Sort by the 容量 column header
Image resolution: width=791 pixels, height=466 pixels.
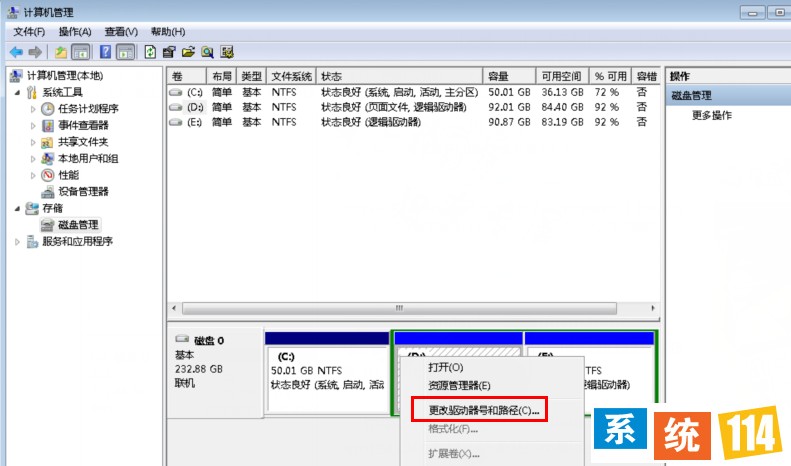tap(509, 76)
